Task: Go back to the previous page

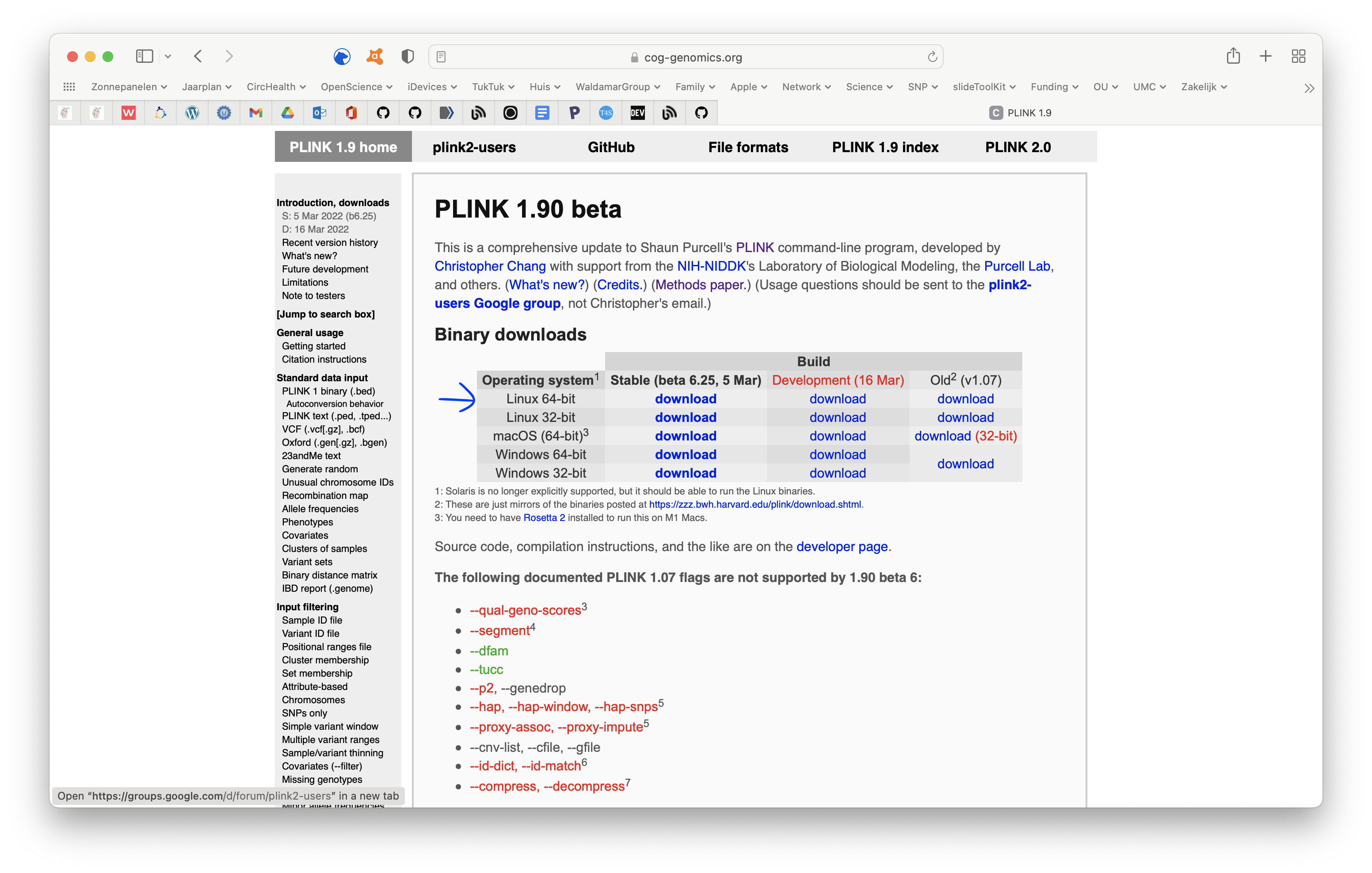Action: pos(198,56)
